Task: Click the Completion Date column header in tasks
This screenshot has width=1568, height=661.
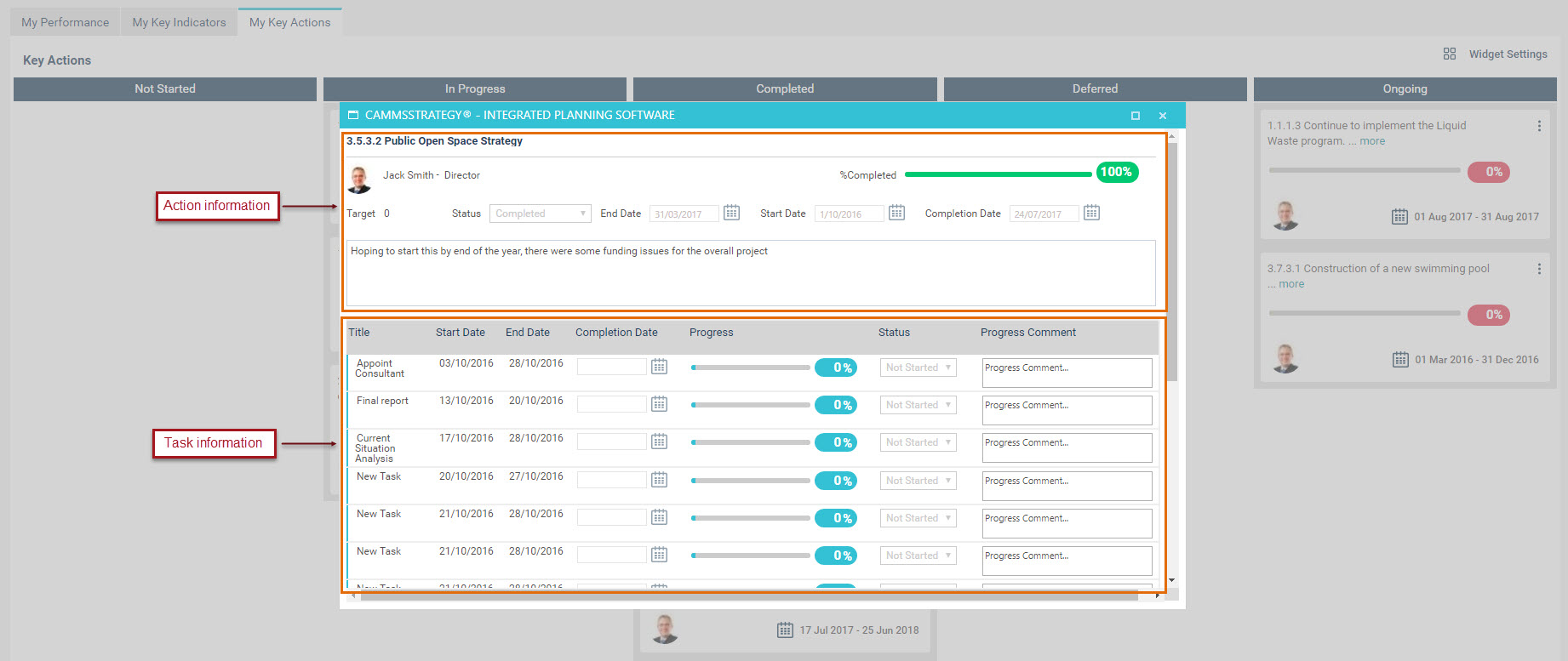Action: click(616, 333)
